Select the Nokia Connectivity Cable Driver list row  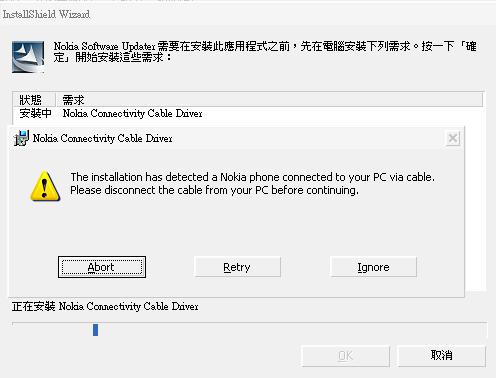[x=248, y=114]
